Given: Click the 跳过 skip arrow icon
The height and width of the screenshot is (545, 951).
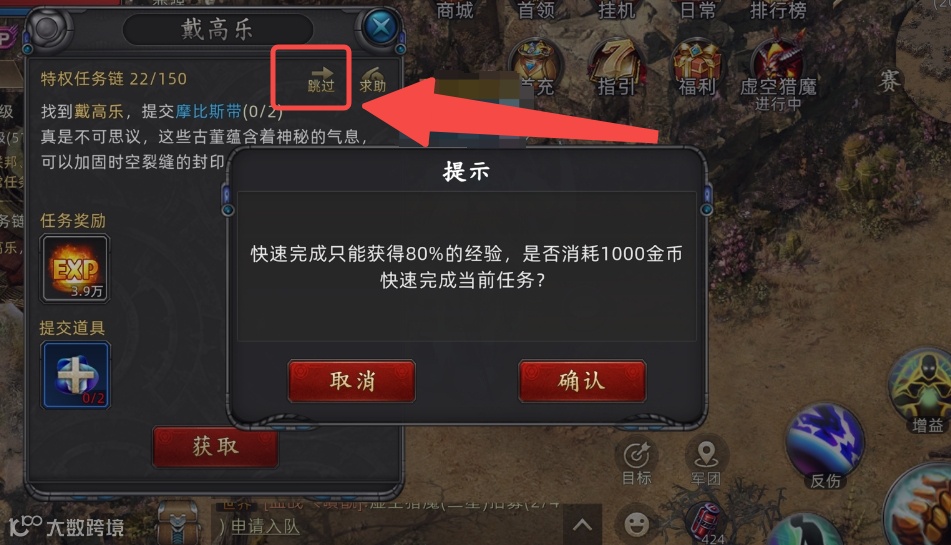Looking at the screenshot, I should pos(321,79).
